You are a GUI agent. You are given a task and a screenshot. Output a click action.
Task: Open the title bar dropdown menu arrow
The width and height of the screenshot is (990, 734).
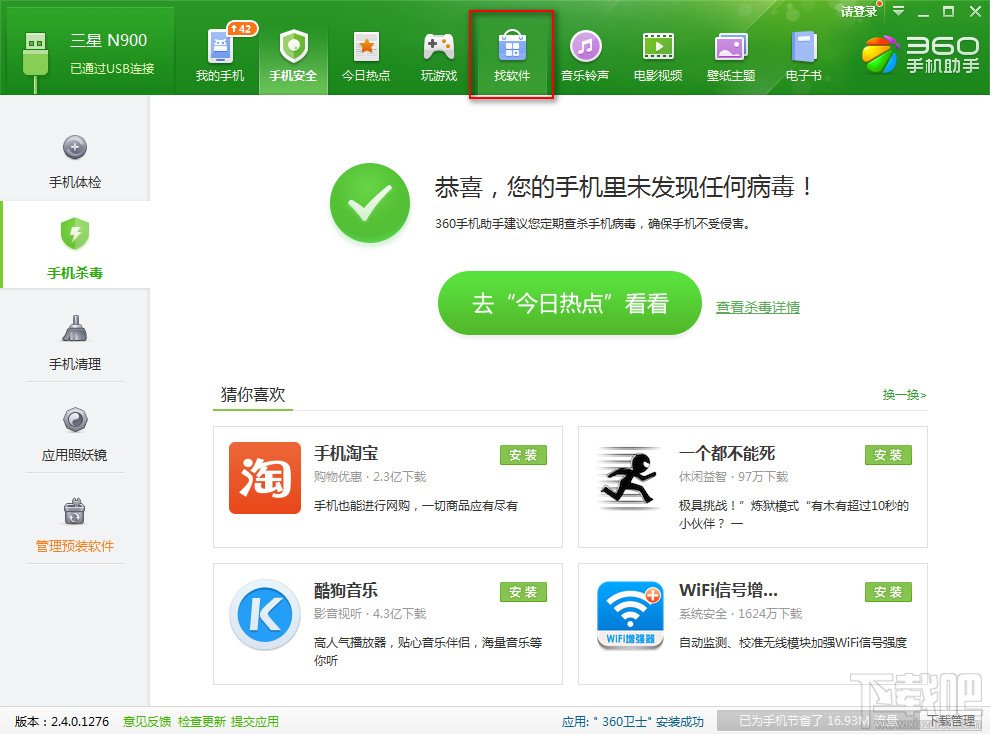point(898,11)
